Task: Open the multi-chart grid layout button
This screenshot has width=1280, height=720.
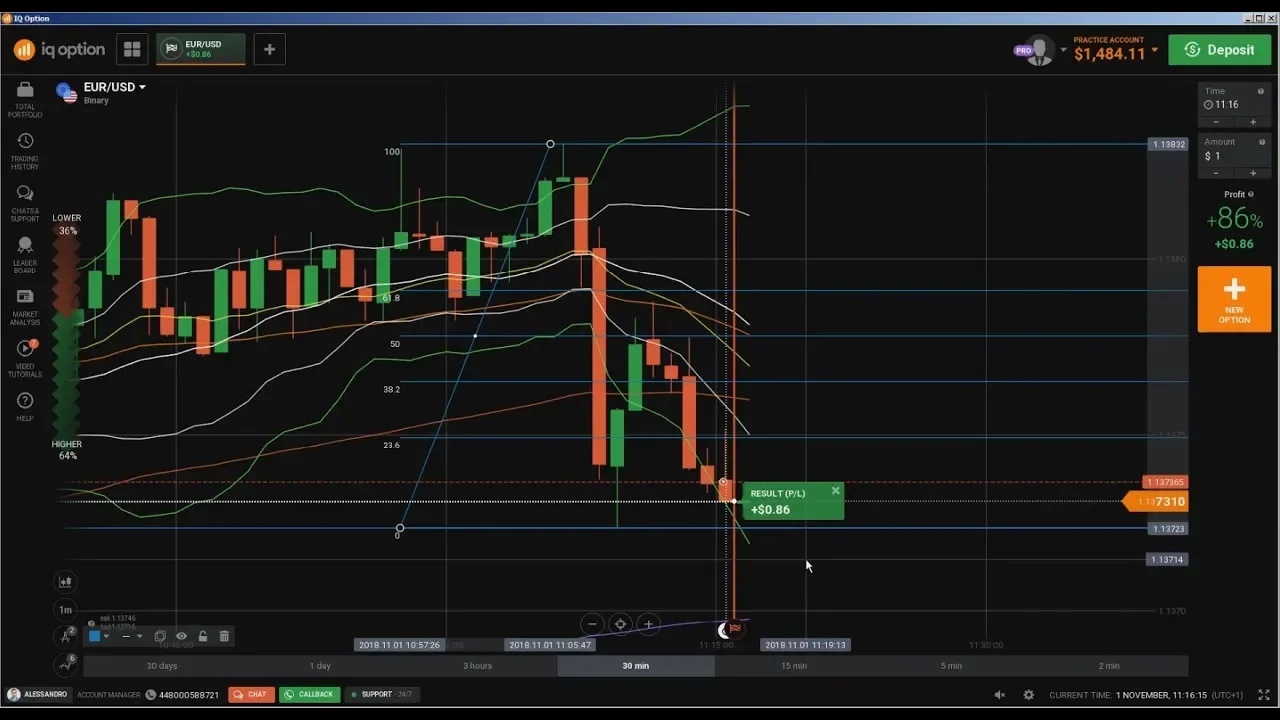Action: [x=131, y=49]
